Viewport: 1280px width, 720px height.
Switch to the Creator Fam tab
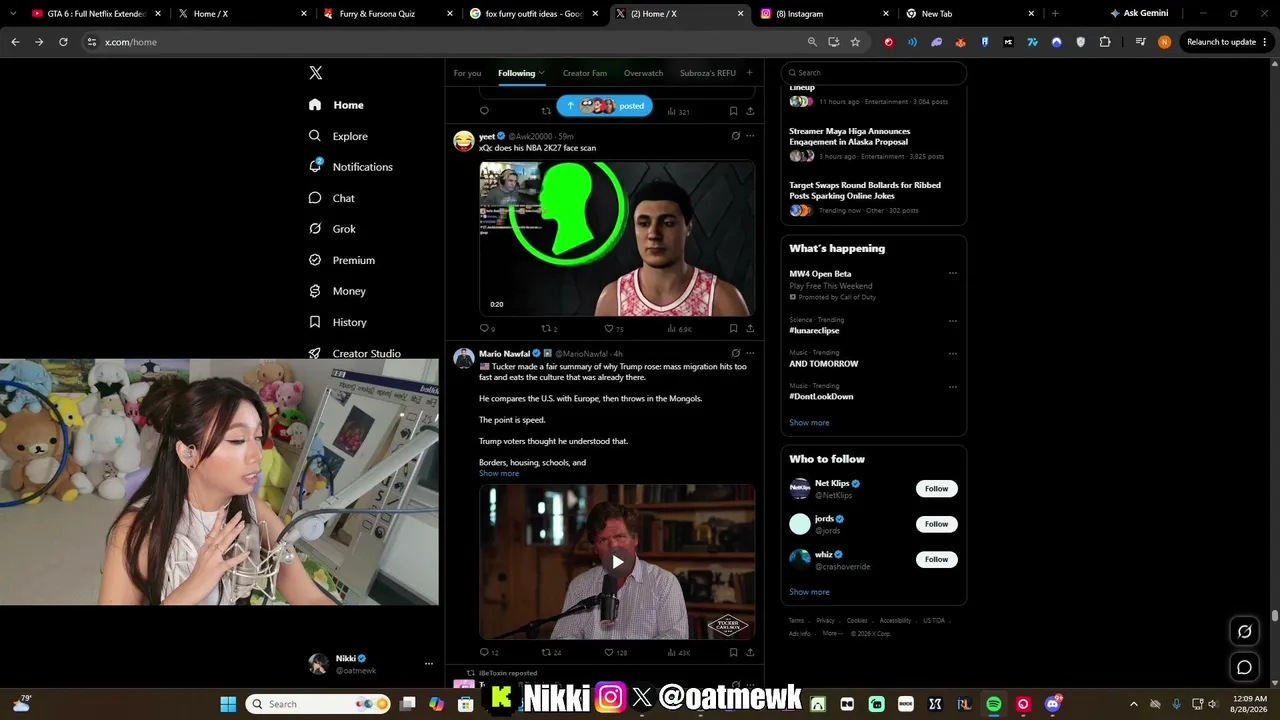pyautogui.click(x=585, y=73)
